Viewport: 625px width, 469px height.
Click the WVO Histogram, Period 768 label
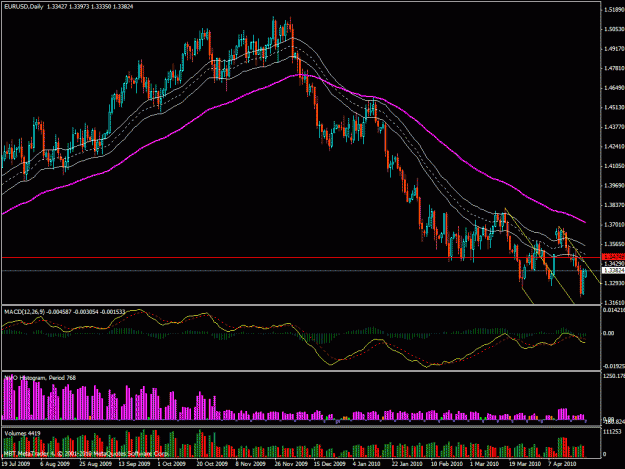point(40,378)
